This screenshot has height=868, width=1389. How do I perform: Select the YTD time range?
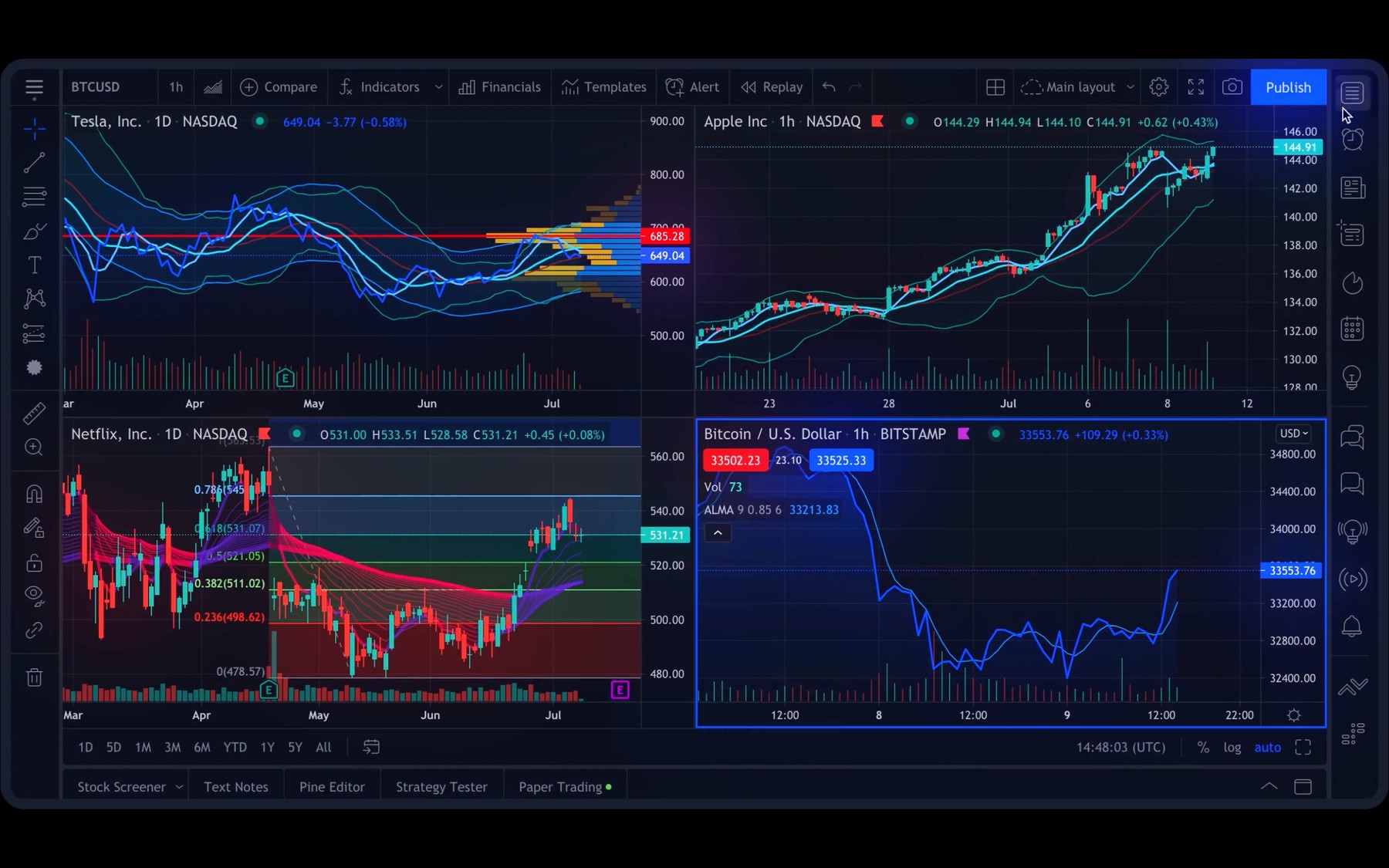(x=235, y=747)
